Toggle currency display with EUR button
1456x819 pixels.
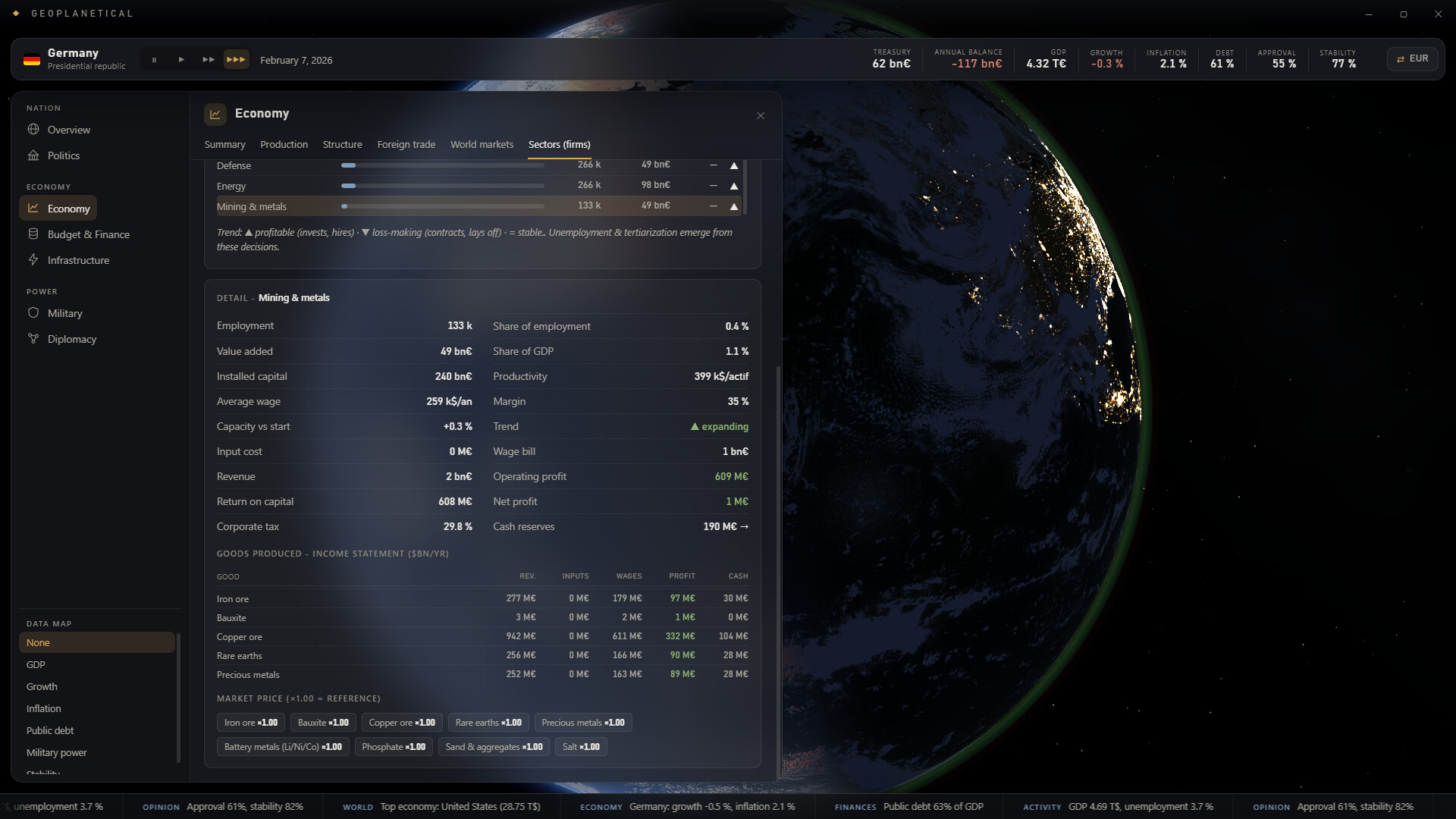1412,59
